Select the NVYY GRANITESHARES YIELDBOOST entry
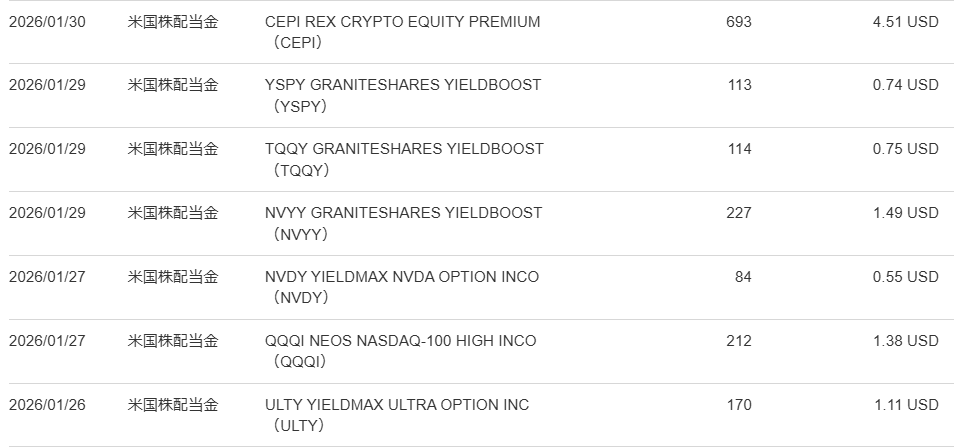Viewport: 954px width, 447px height. pyautogui.click(x=403, y=213)
